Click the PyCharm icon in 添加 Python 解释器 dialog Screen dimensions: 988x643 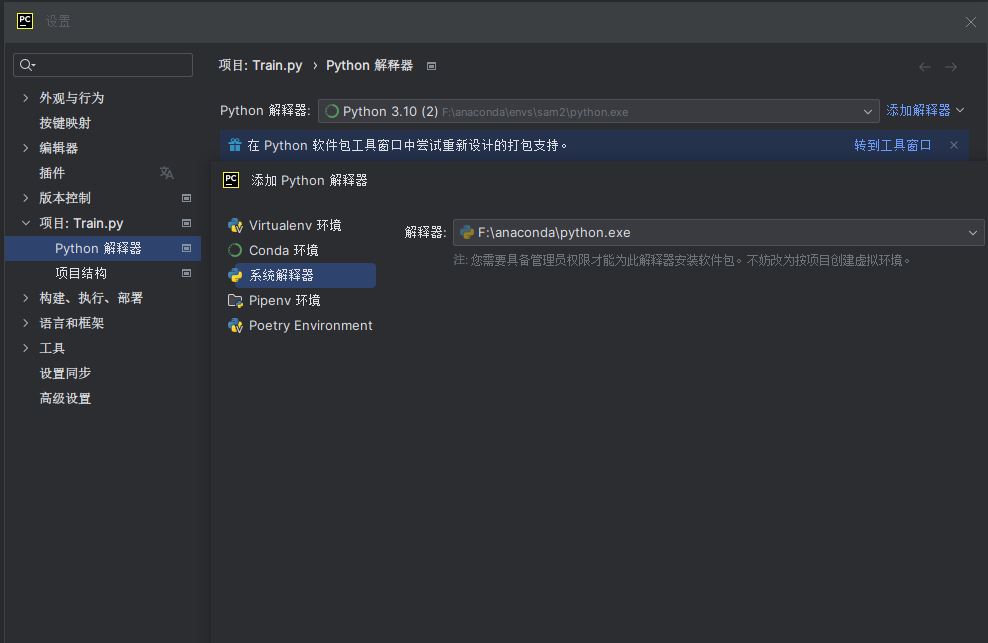(231, 180)
